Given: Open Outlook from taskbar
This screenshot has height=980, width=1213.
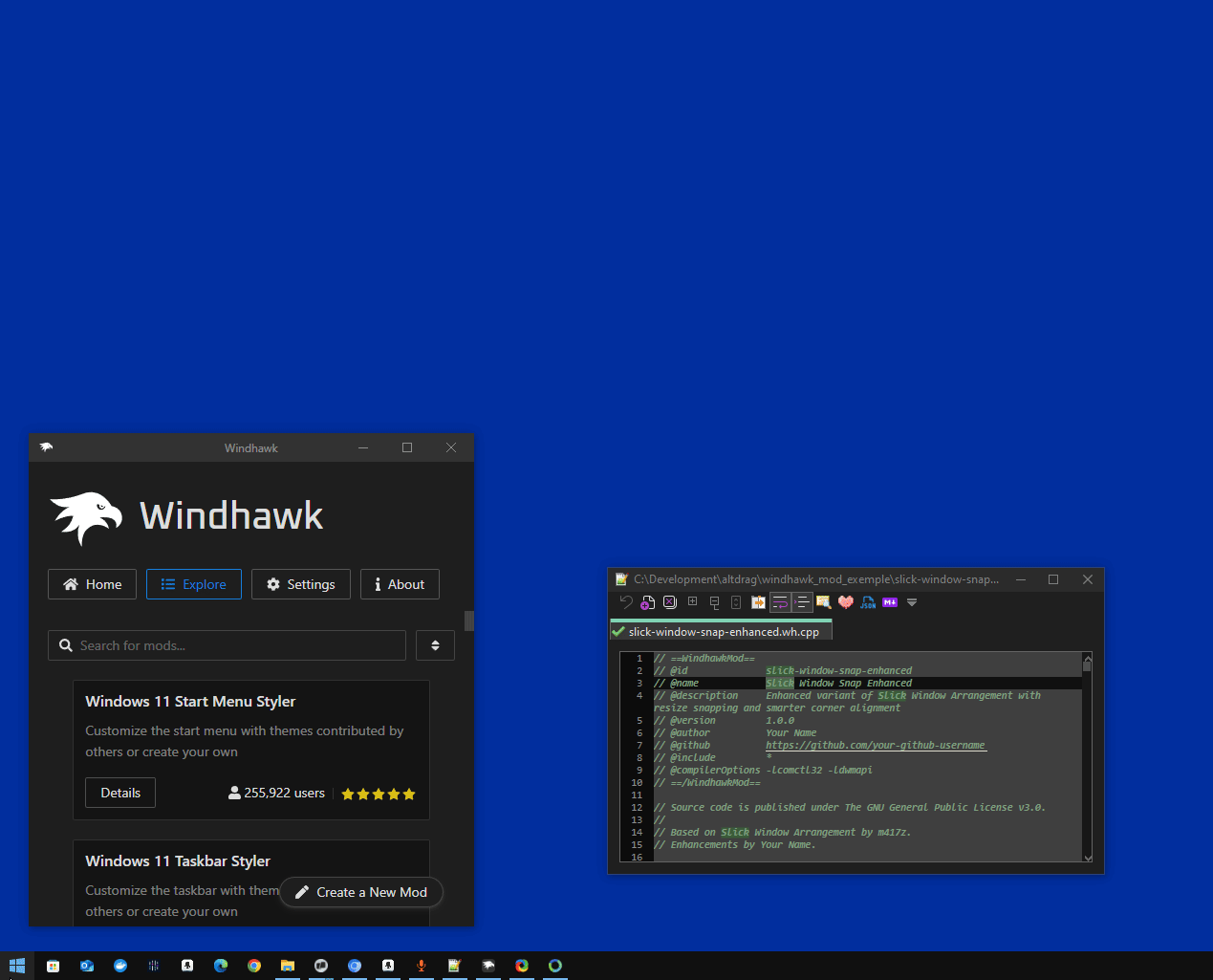Looking at the screenshot, I should click(x=87, y=966).
